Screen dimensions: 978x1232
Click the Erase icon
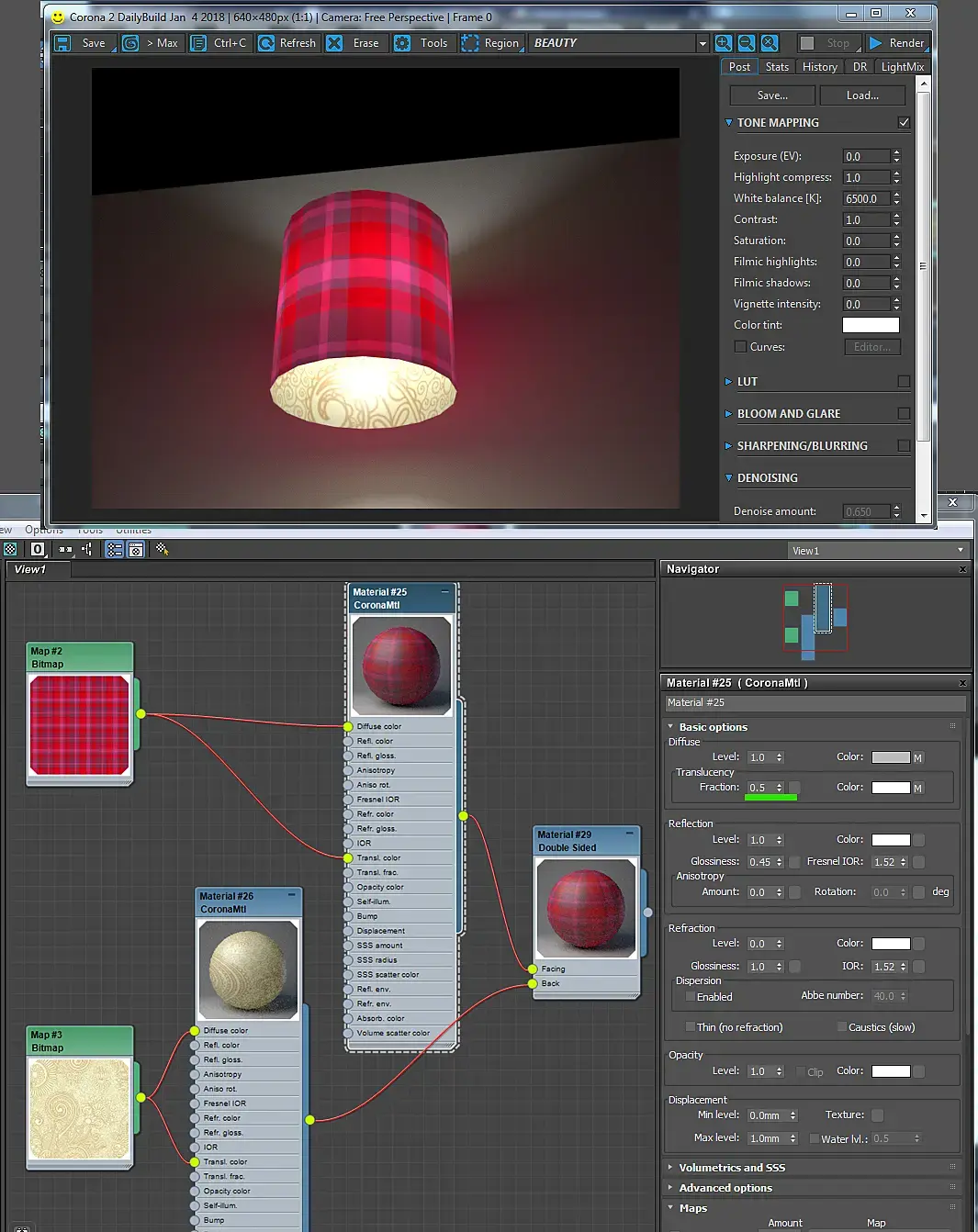click(335, 43)
